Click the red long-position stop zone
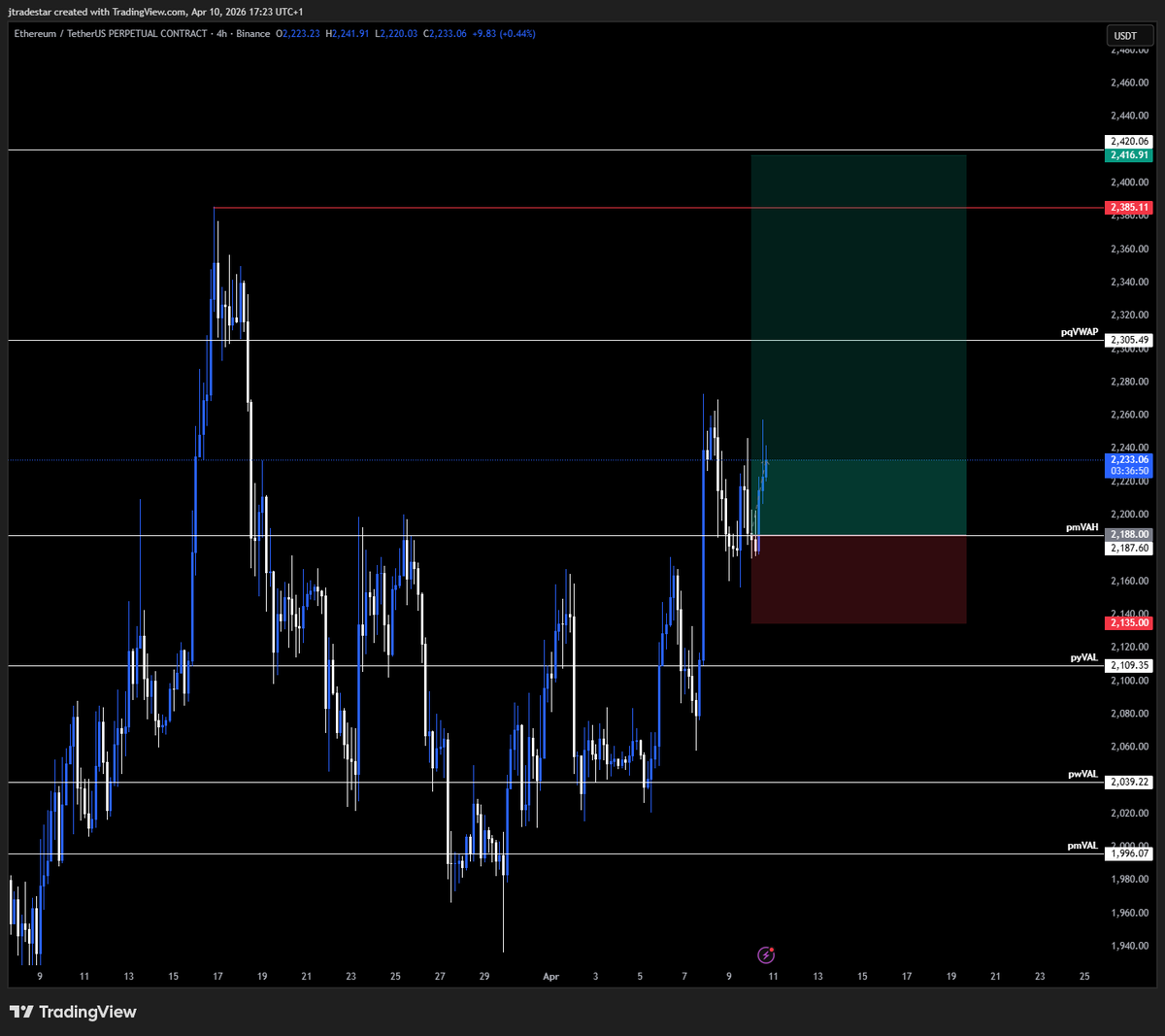 click(858, 580)
